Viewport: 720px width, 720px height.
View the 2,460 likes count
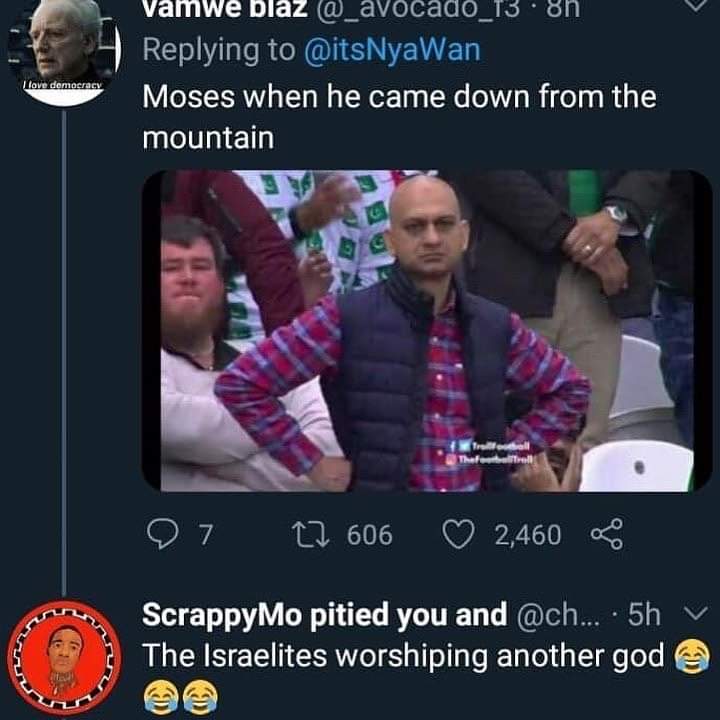pos(528,535)
